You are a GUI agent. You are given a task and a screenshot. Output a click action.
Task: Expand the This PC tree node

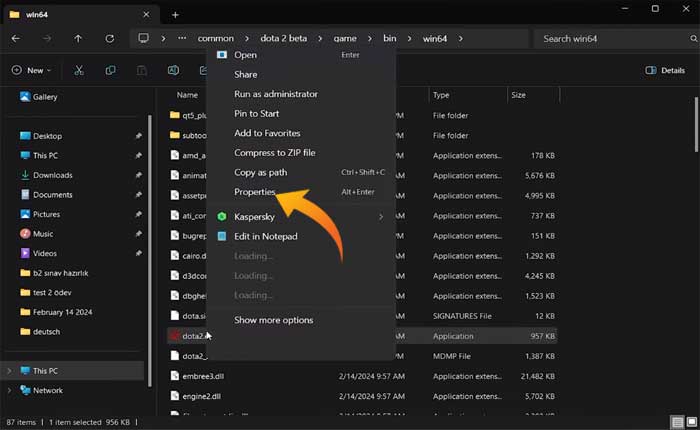click(10, 371)
